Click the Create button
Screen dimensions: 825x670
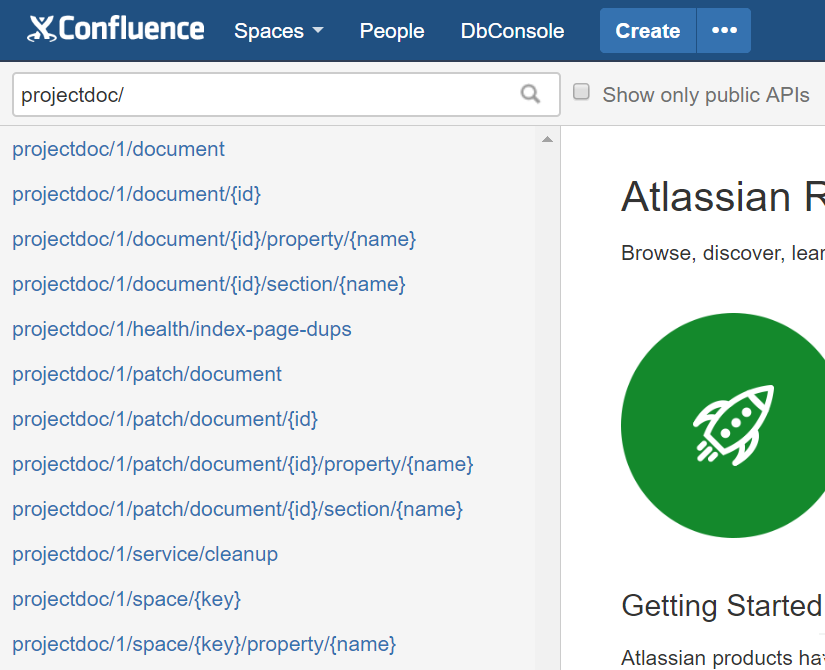pyautogui.click(x=647, y=31)
